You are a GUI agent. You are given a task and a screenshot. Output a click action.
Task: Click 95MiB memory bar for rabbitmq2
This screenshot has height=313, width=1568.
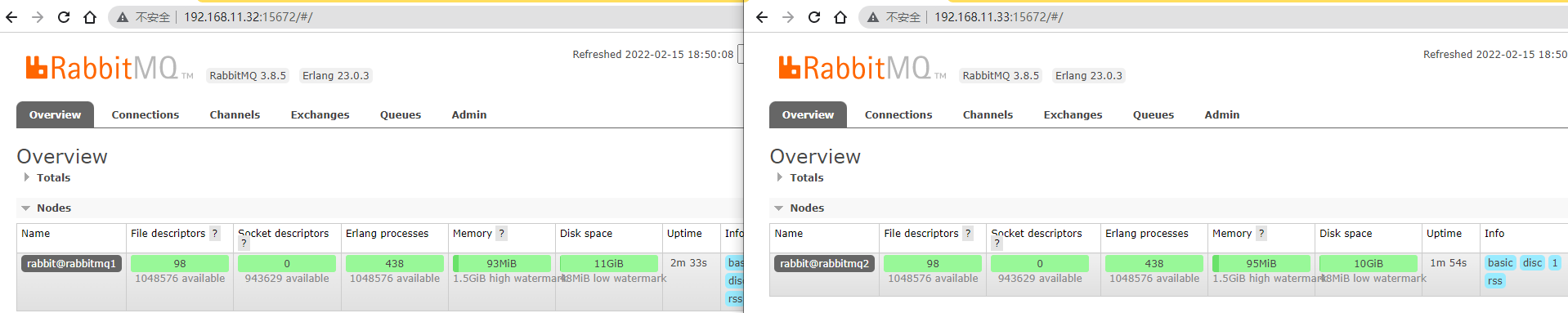tap(1261, 263)
